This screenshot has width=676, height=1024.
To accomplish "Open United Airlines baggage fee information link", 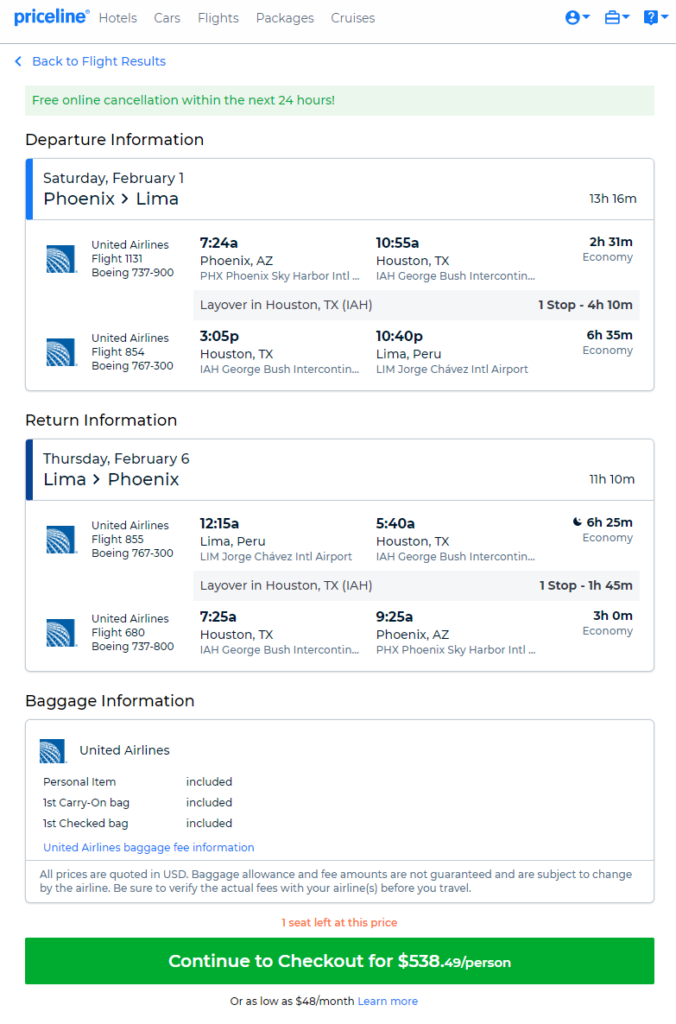I will [x=148, y=847].
